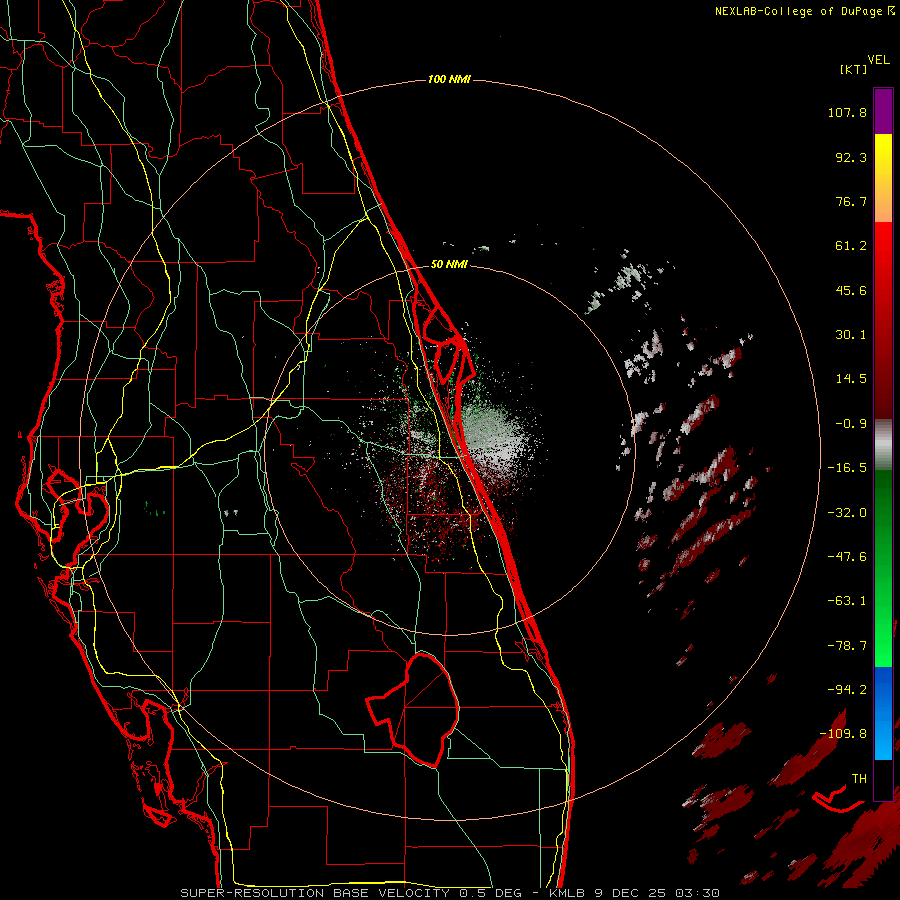
Task: Click the 100 NMI range ring label
Action: click(x=449, y=79)
